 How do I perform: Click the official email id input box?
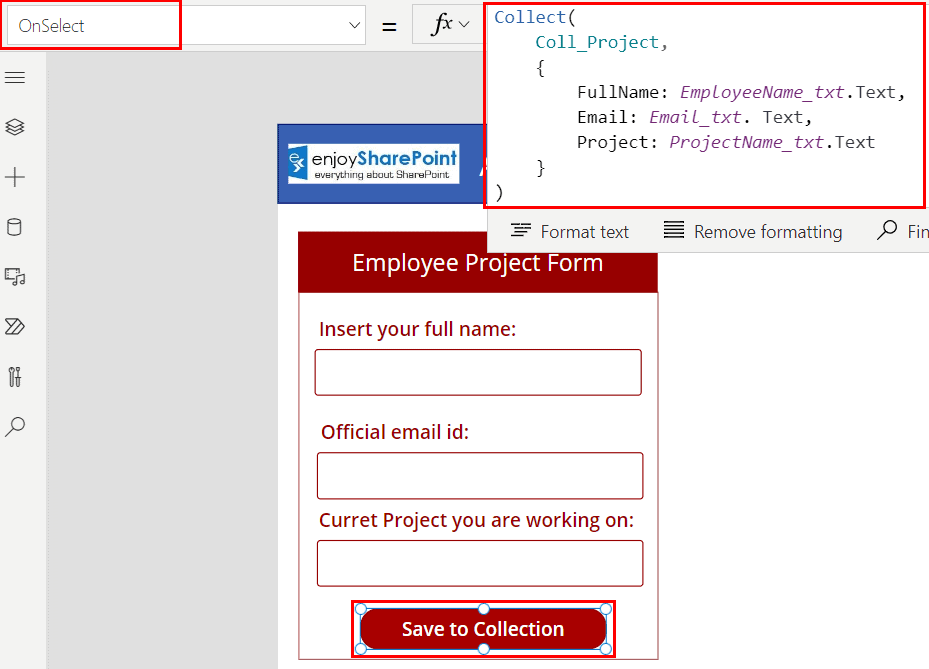click(479, 476)
